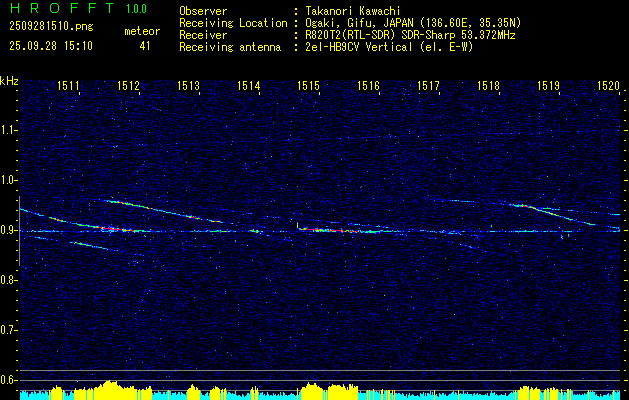Click the 1519 time axis marker
Screen dimensions: 629x400
548,85
